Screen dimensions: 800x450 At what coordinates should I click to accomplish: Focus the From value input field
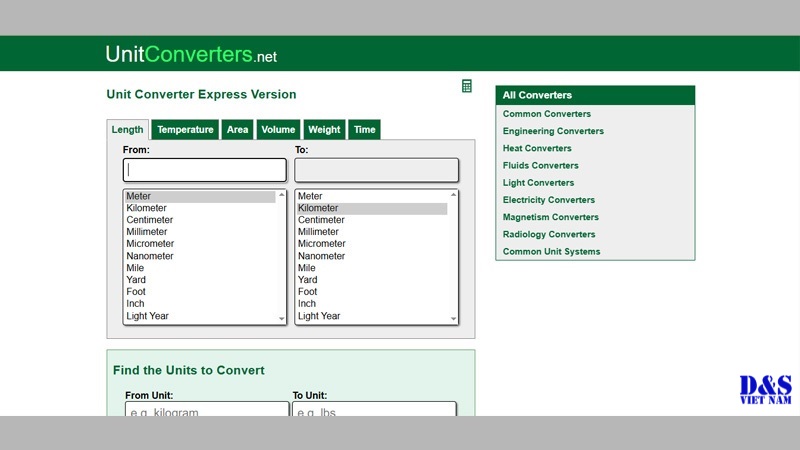[205, 170]
